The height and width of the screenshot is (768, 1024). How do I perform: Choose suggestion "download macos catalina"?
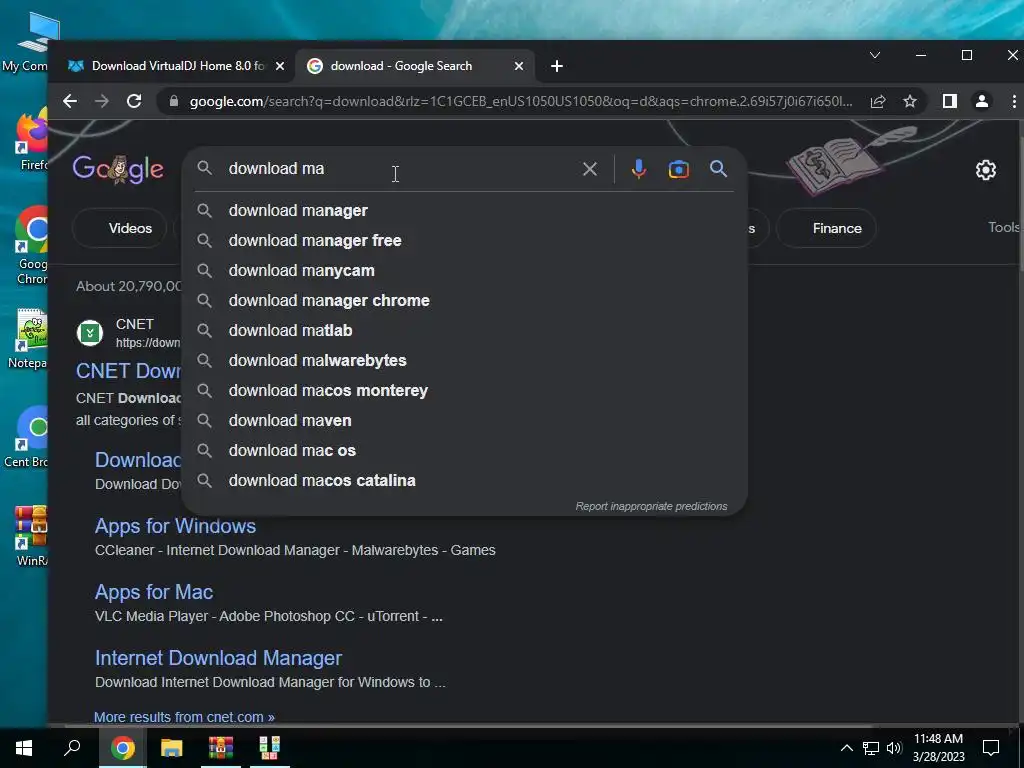point(464,481)
